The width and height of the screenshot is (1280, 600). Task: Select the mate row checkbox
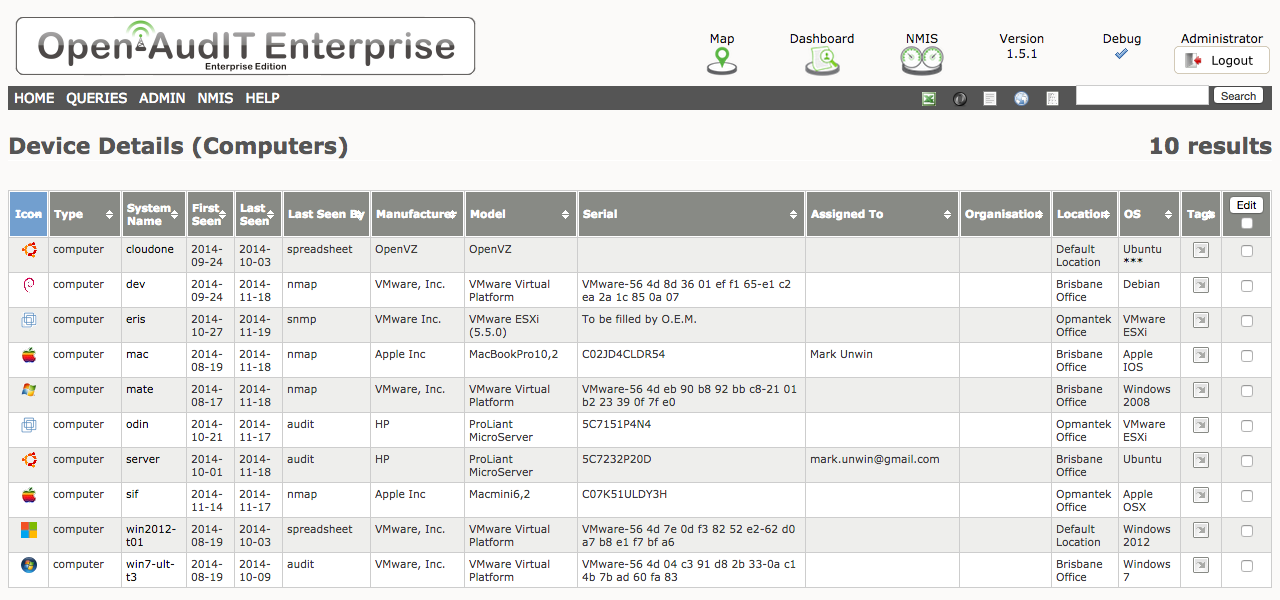pos(1246,391)
